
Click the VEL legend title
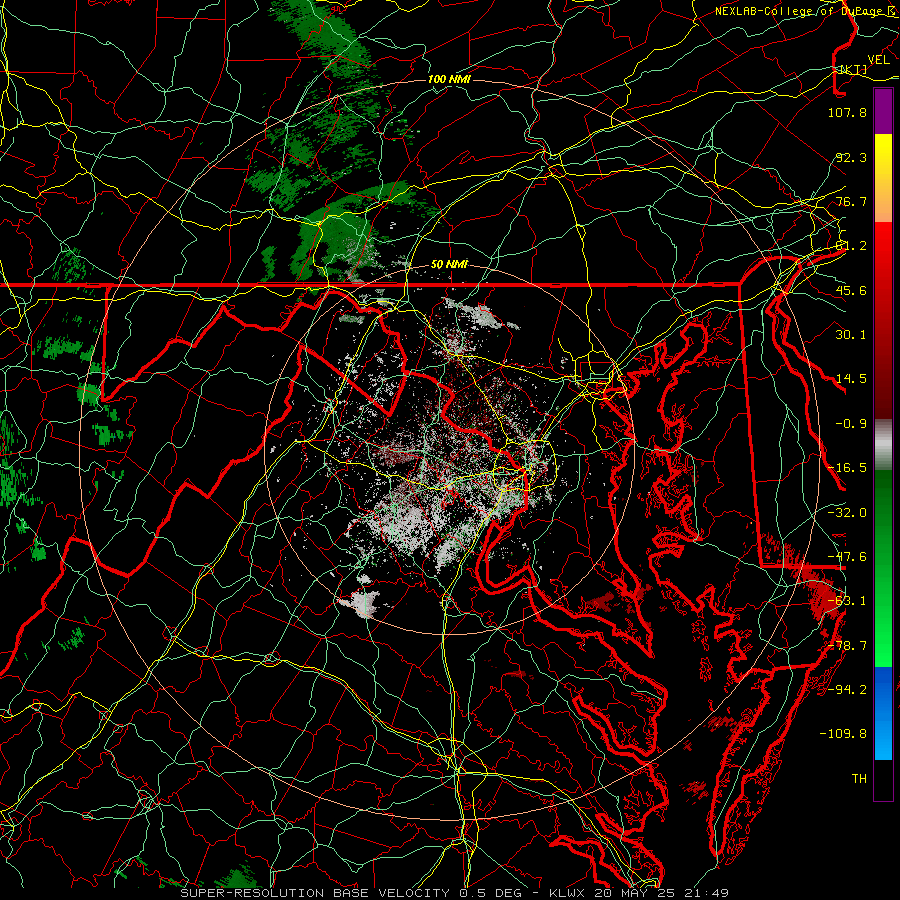(878, 60)
